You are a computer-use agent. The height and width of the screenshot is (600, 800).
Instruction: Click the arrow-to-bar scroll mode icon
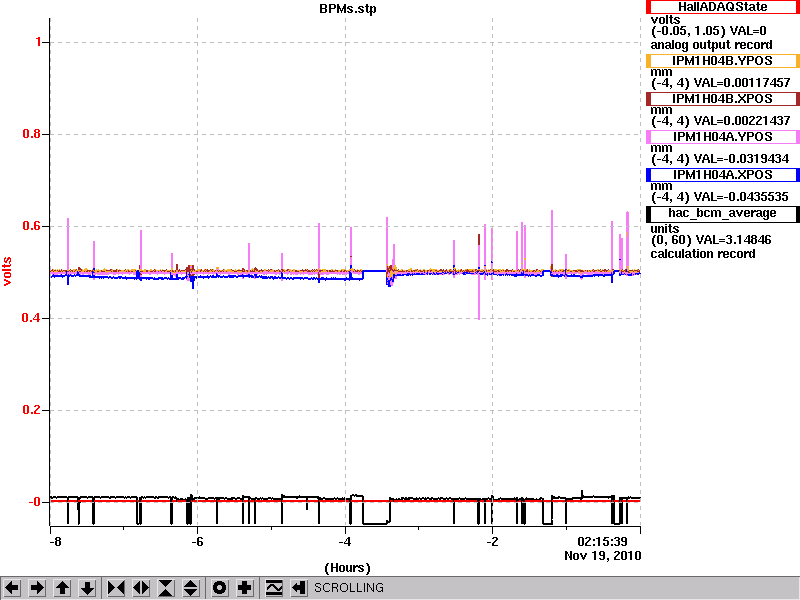(x=299, y=588)
